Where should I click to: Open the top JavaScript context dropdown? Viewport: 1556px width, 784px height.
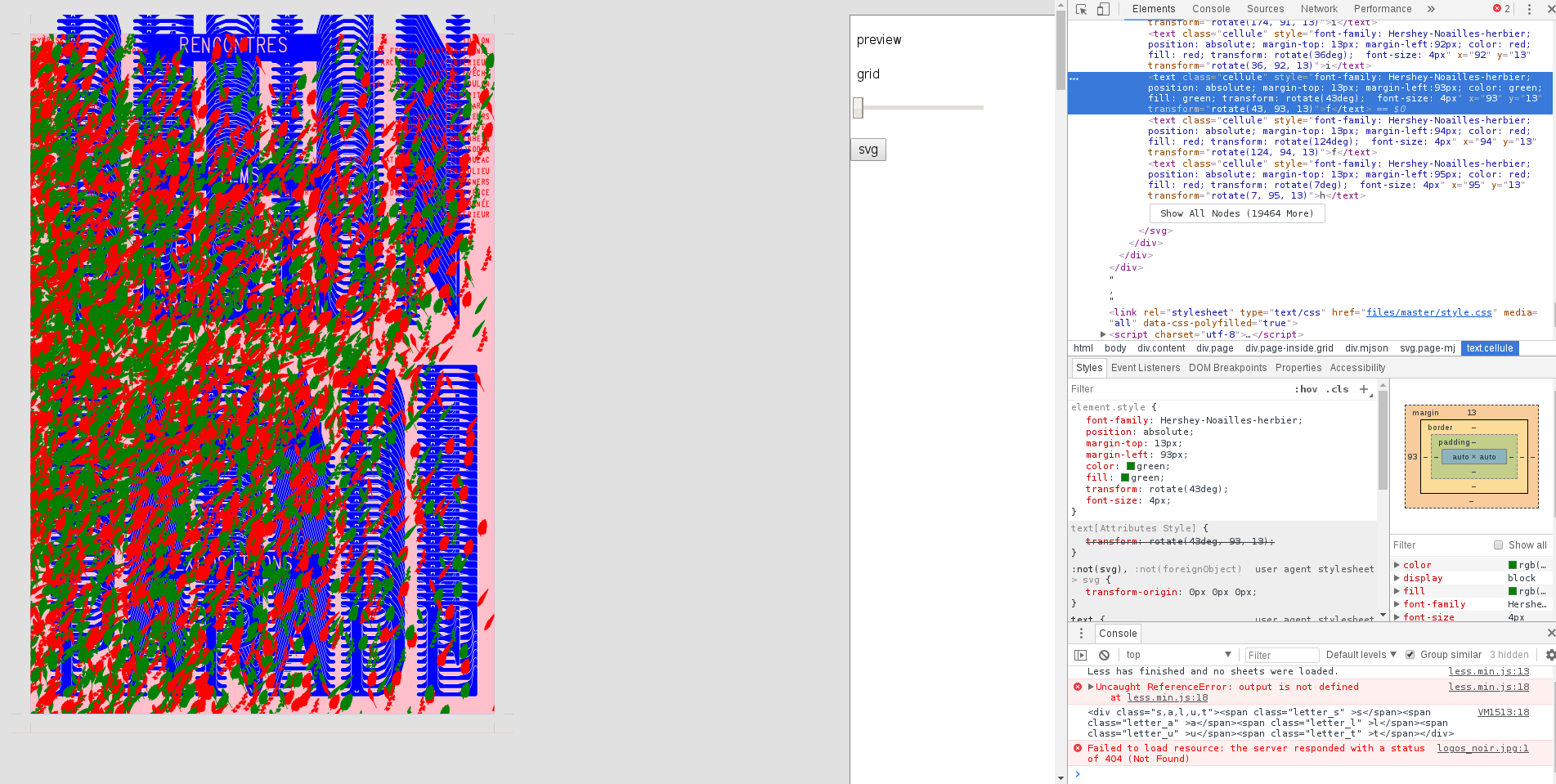coord(1177,655)
